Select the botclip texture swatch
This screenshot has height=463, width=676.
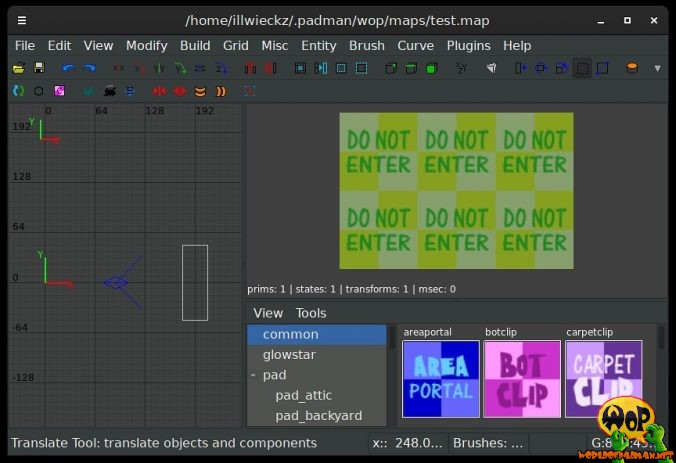[521, 379]
